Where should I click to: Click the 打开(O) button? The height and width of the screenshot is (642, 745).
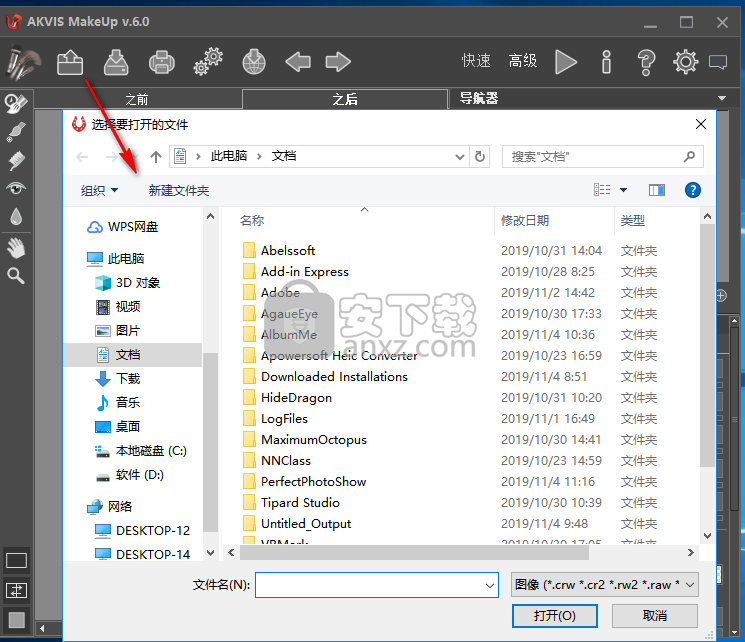click(x=554, y=616)
